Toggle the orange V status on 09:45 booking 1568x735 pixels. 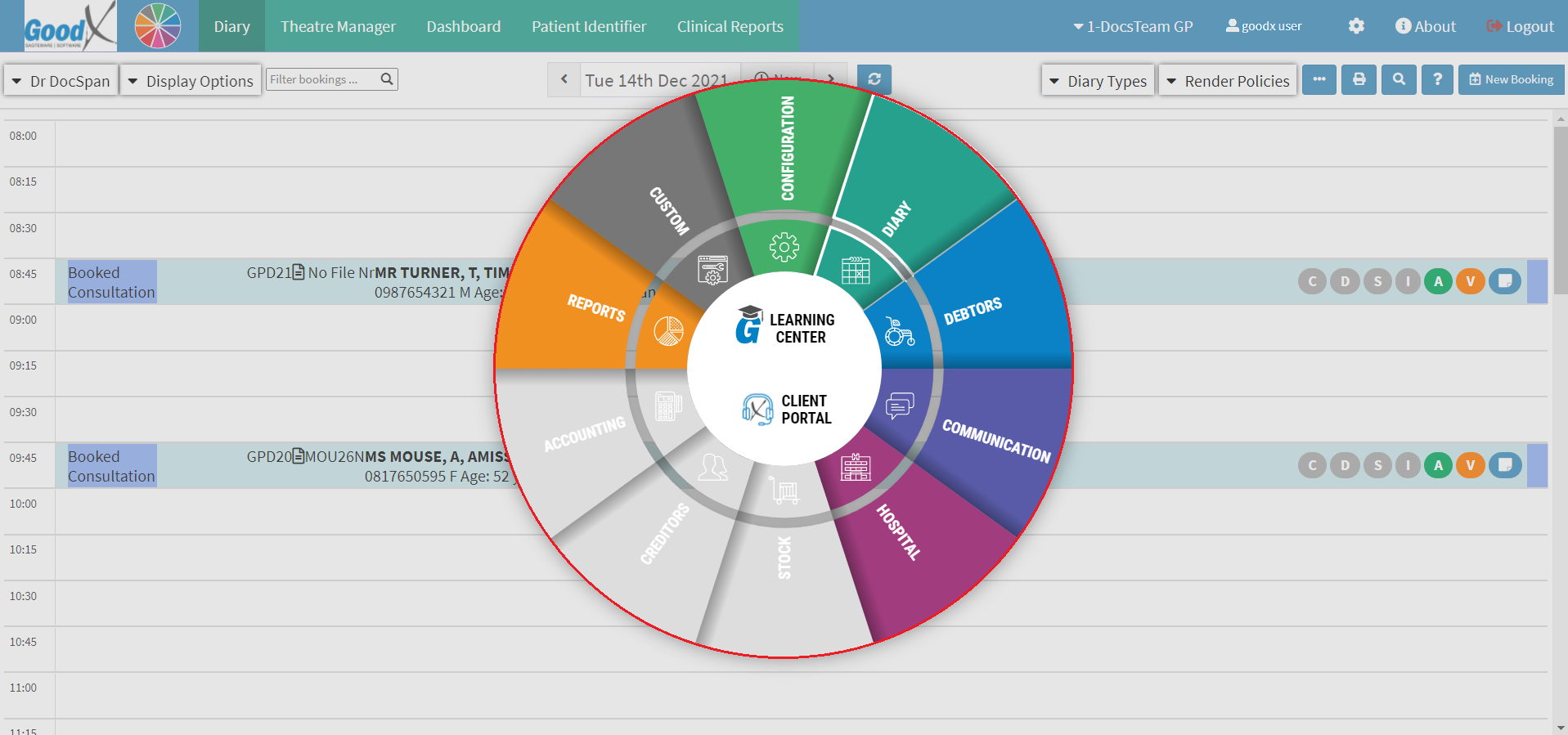click(1470, 465)
